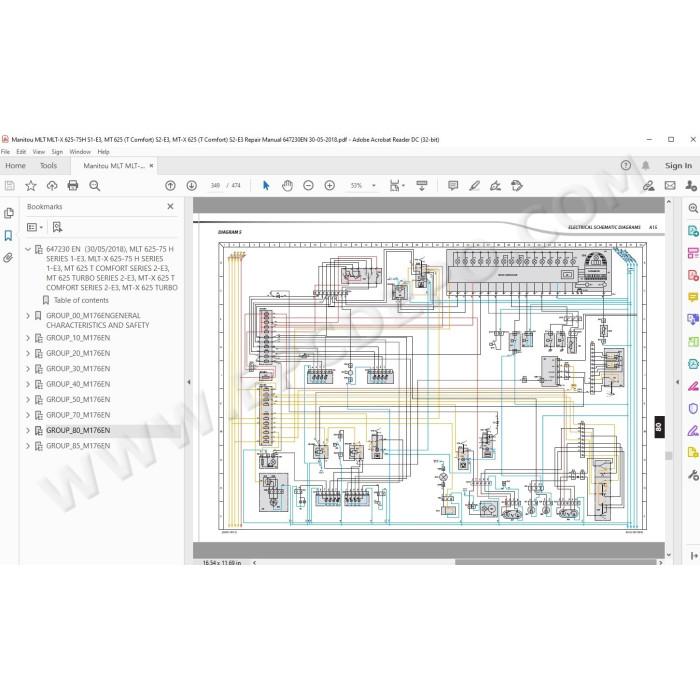The width and height of the screenshot is (700, 700).
Task: Open the notifications bell
Action: [646, 165]
